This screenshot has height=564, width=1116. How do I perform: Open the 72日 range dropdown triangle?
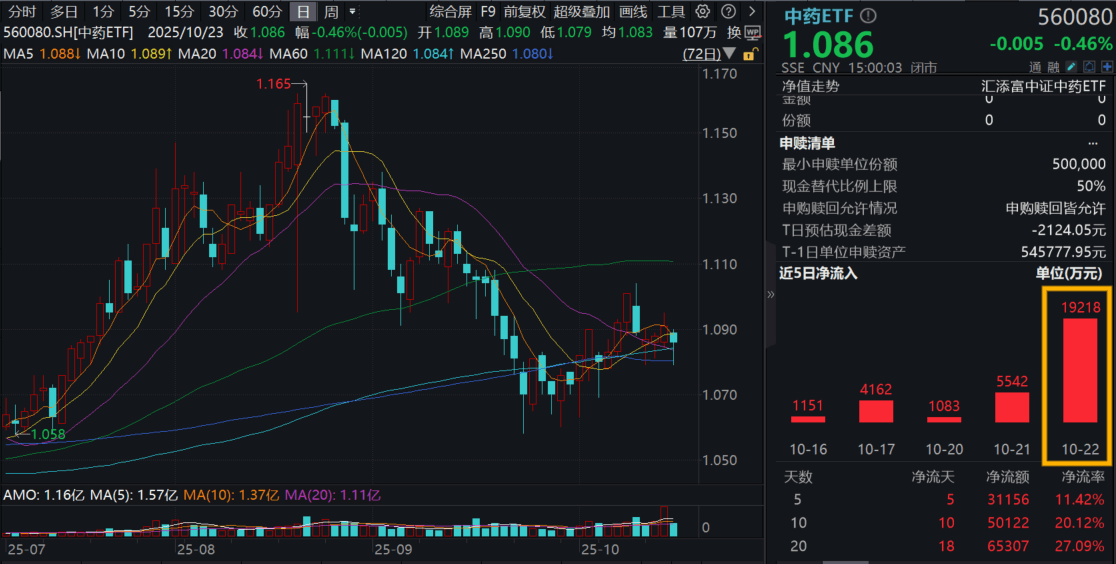point(730,54)
